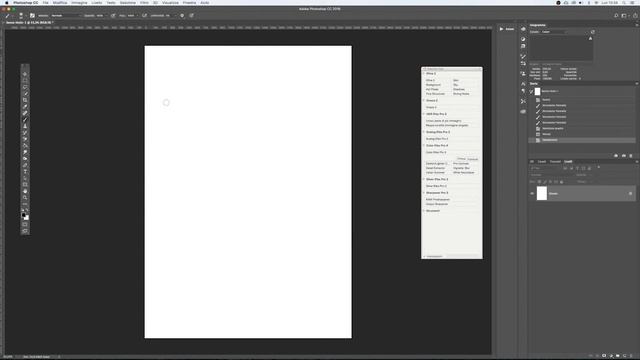Toggle history brush source beside Senza titolo-1 snapshot
The width and height of the screenshot is (640, 360).
531,91
